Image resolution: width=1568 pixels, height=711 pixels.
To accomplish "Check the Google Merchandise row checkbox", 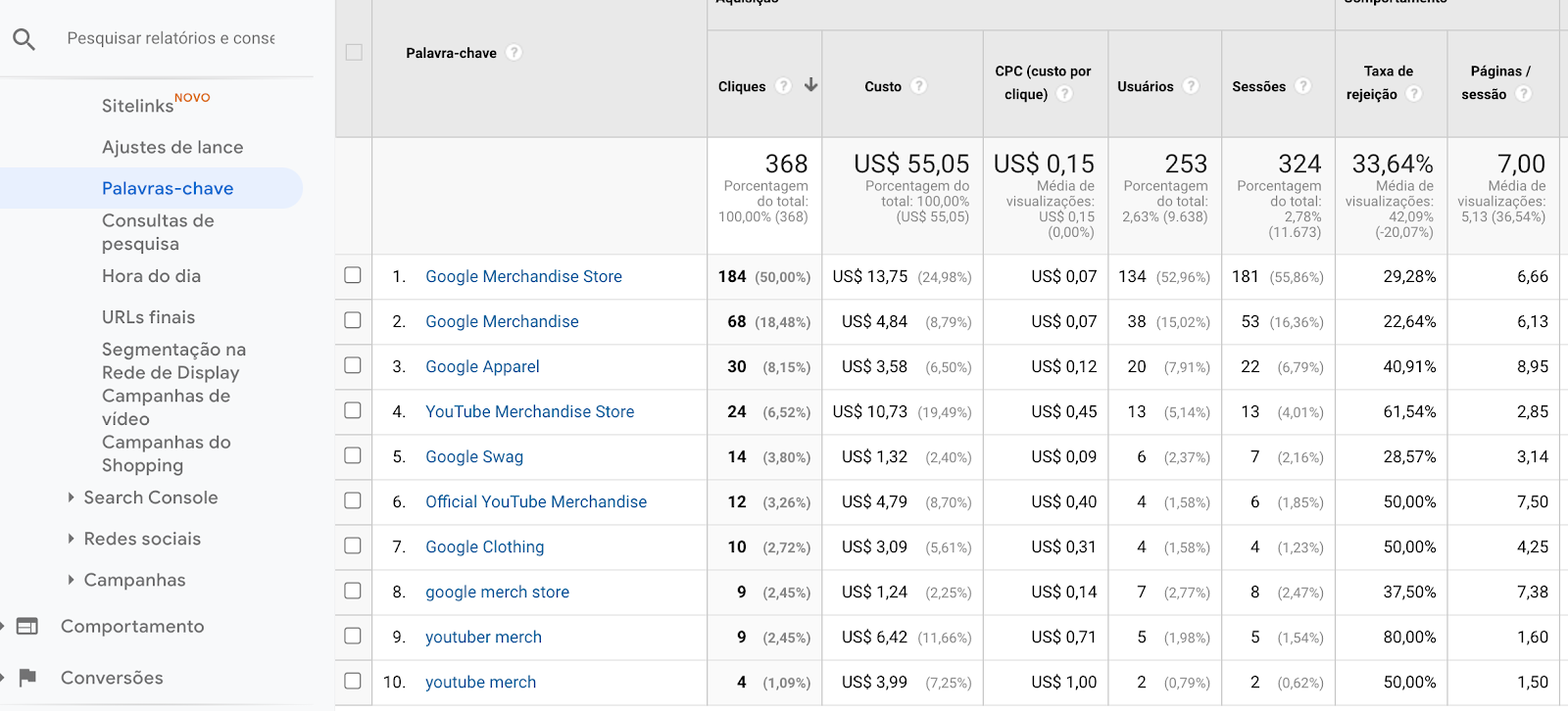I will pyautogui.click(x=353, y=320).
